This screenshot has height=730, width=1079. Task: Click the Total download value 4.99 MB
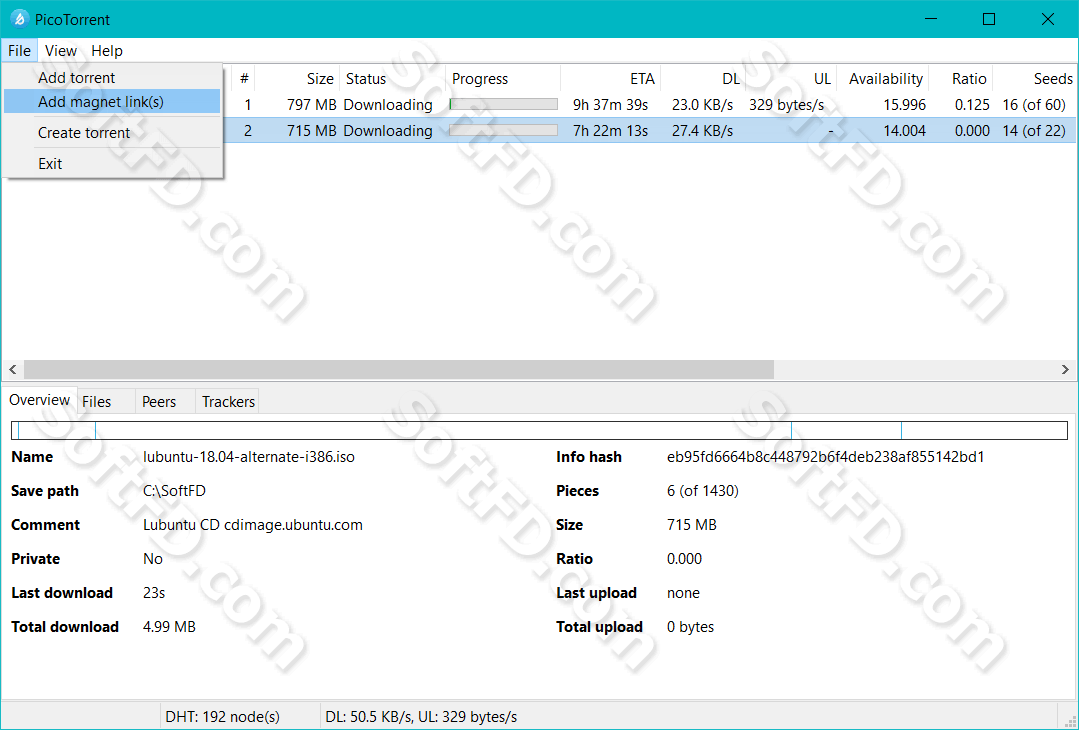[169, 627]
